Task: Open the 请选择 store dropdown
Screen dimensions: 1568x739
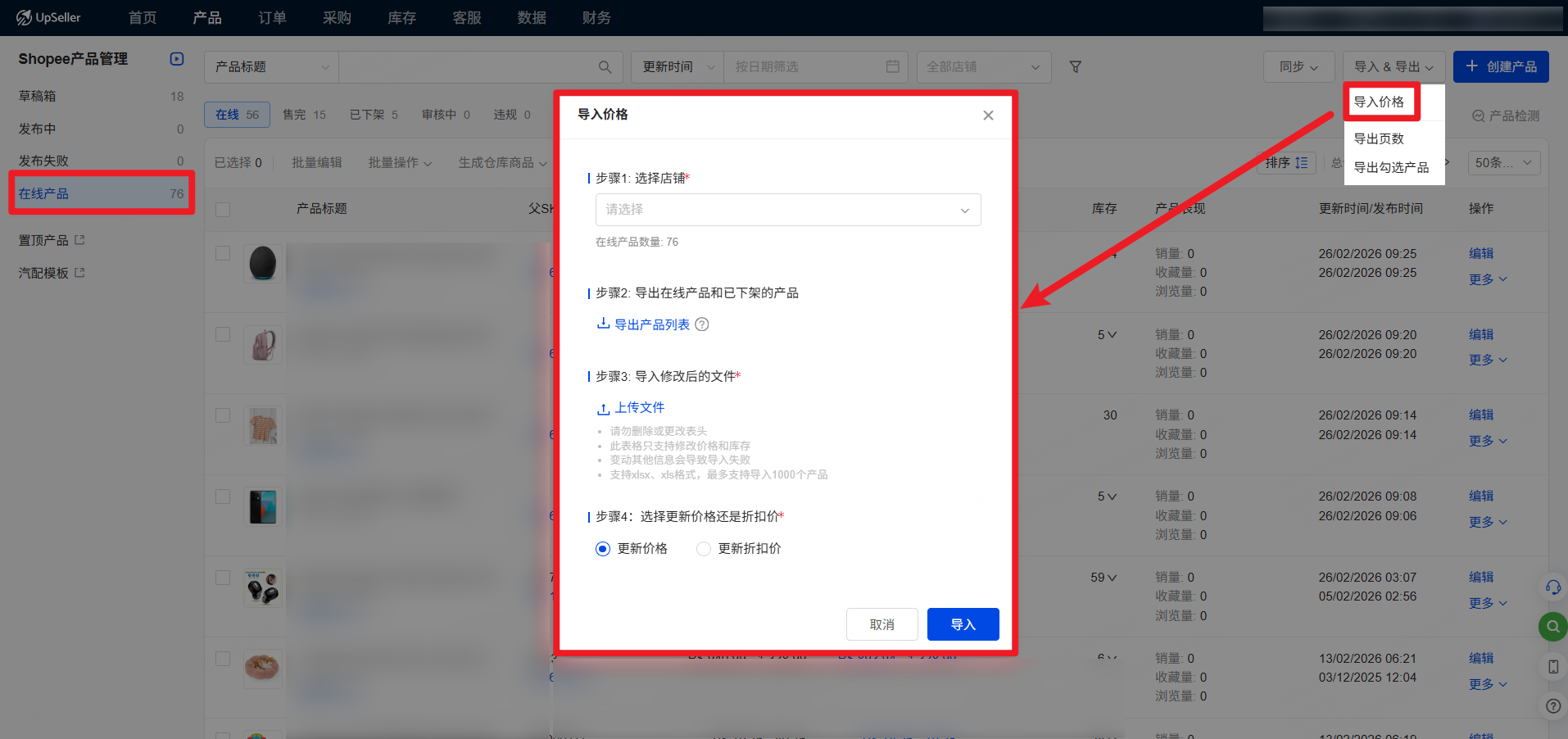Action: coord(787,210)
